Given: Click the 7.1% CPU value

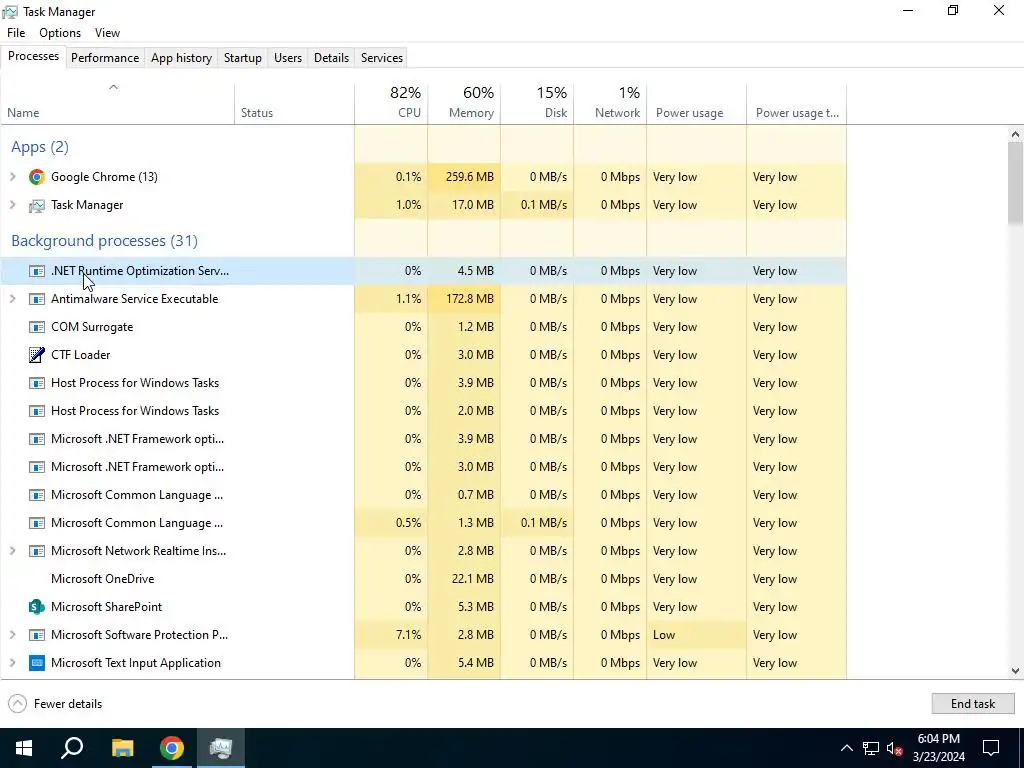Looking at the screenshot, I should coord(408,635).
